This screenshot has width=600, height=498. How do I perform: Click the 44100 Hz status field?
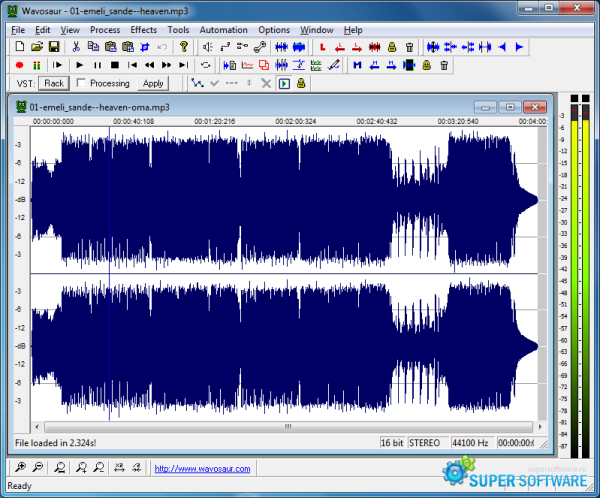(471, 443)
